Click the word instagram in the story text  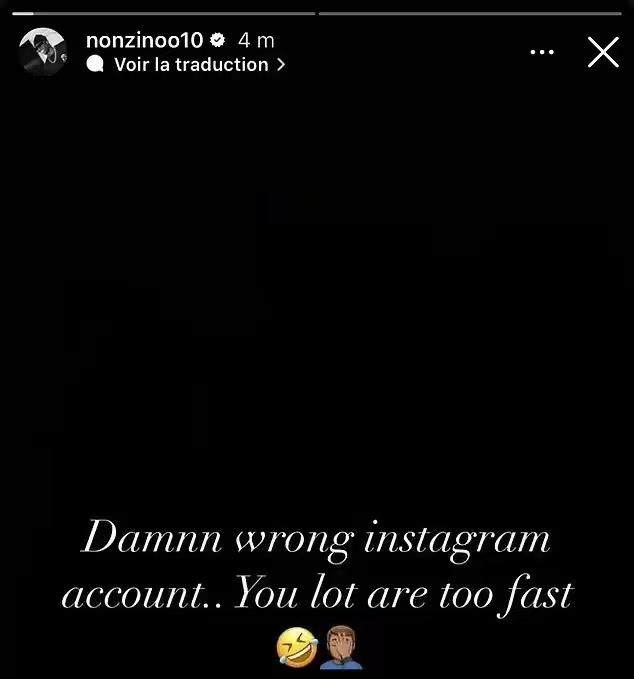tap(457, 541)
